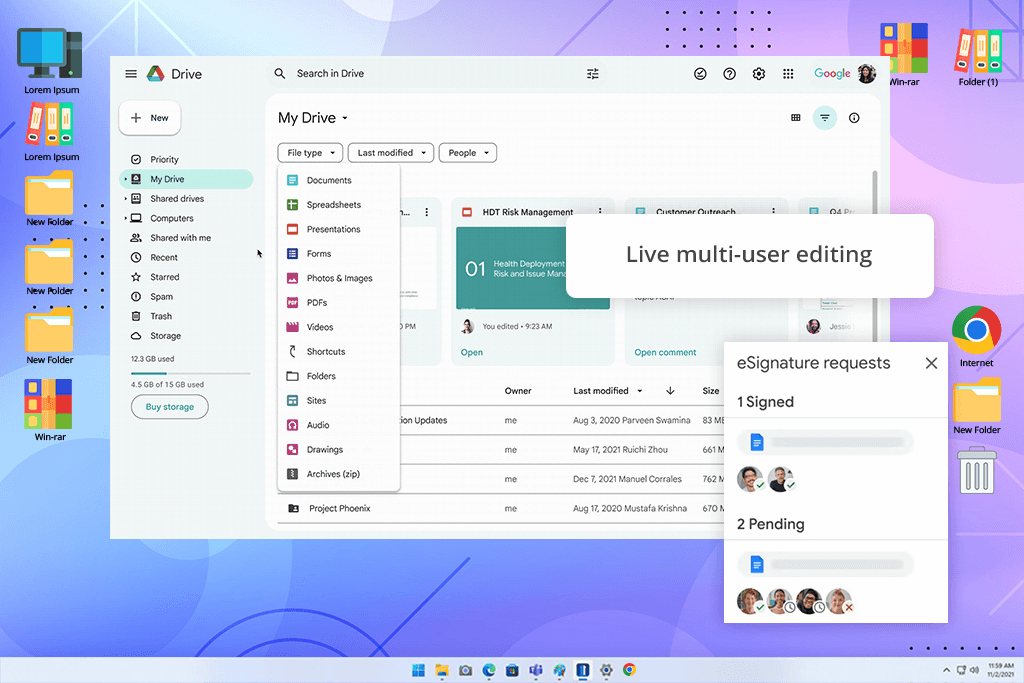Image resolution: width=1024 pixels, height=683 pixels.
Task: Open Starred in the sidebar
Action: [x=165, y=277]
